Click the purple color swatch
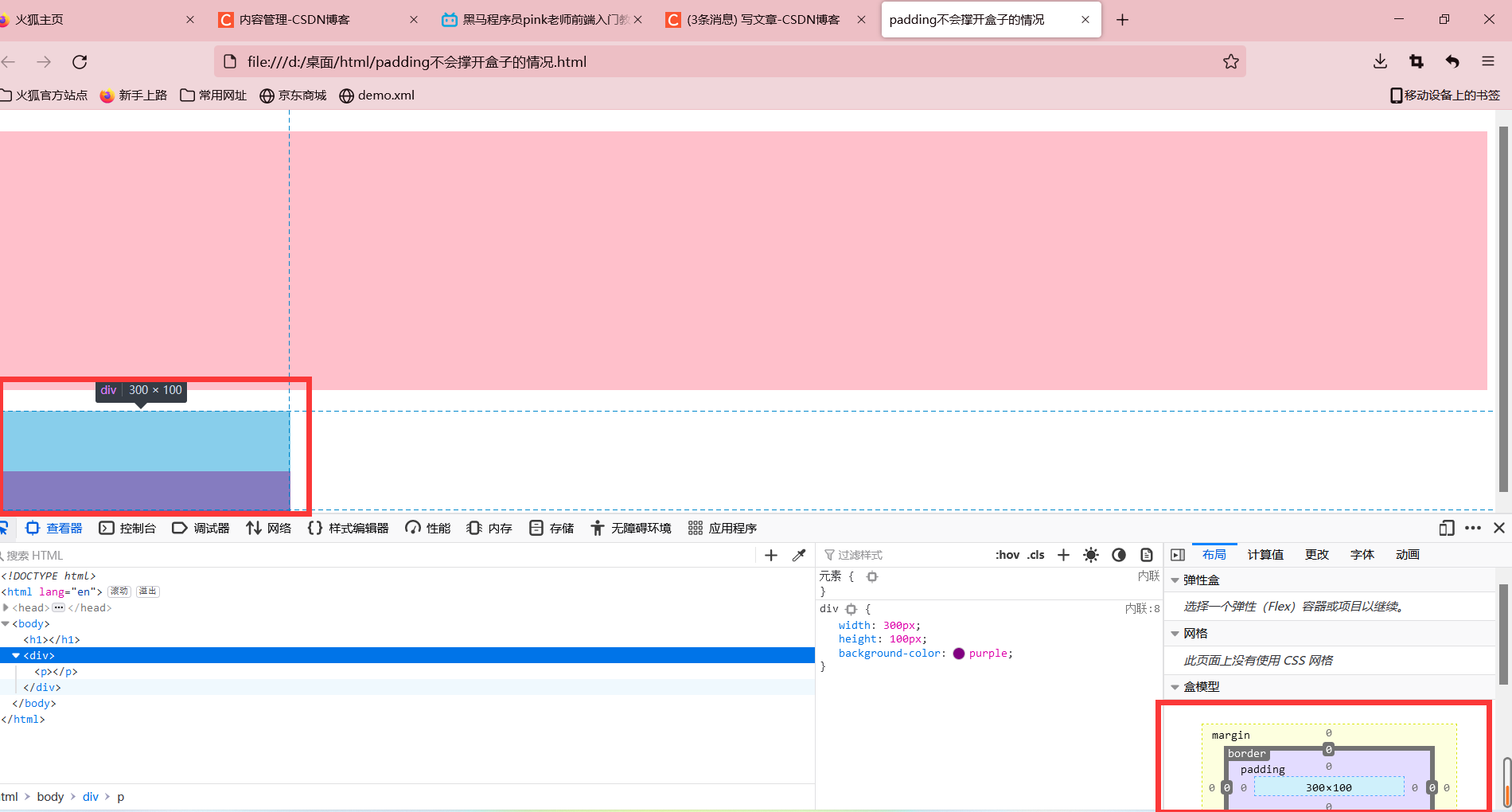 coord(959,654)
